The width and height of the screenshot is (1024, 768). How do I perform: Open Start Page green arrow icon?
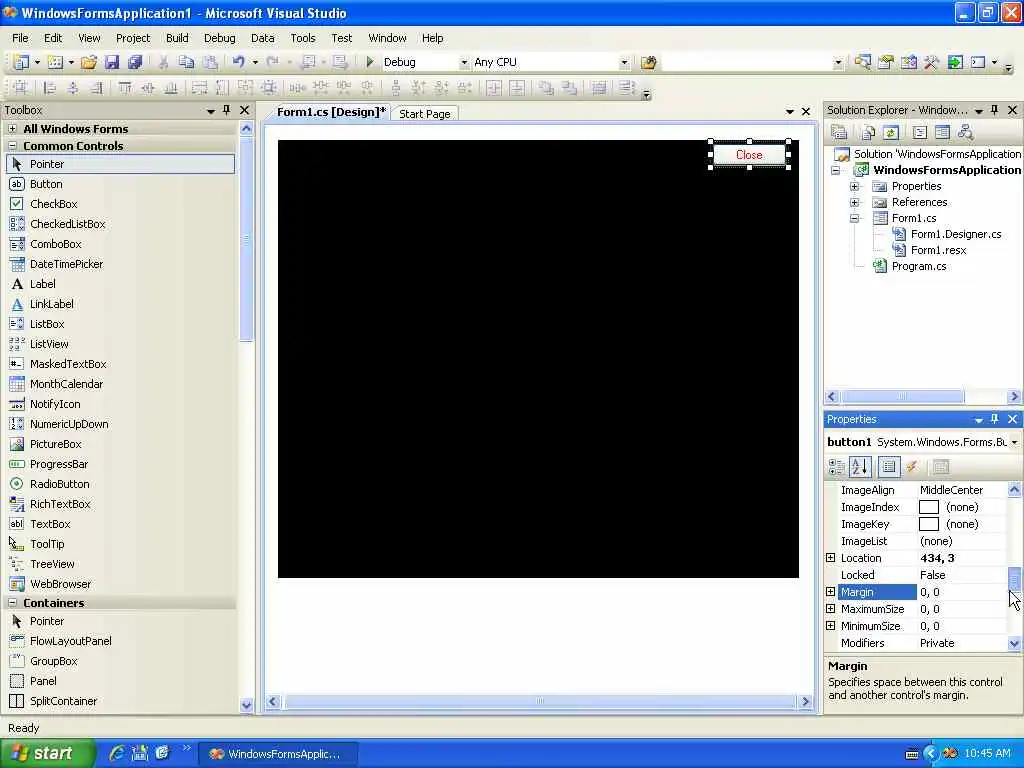(955, 62)
